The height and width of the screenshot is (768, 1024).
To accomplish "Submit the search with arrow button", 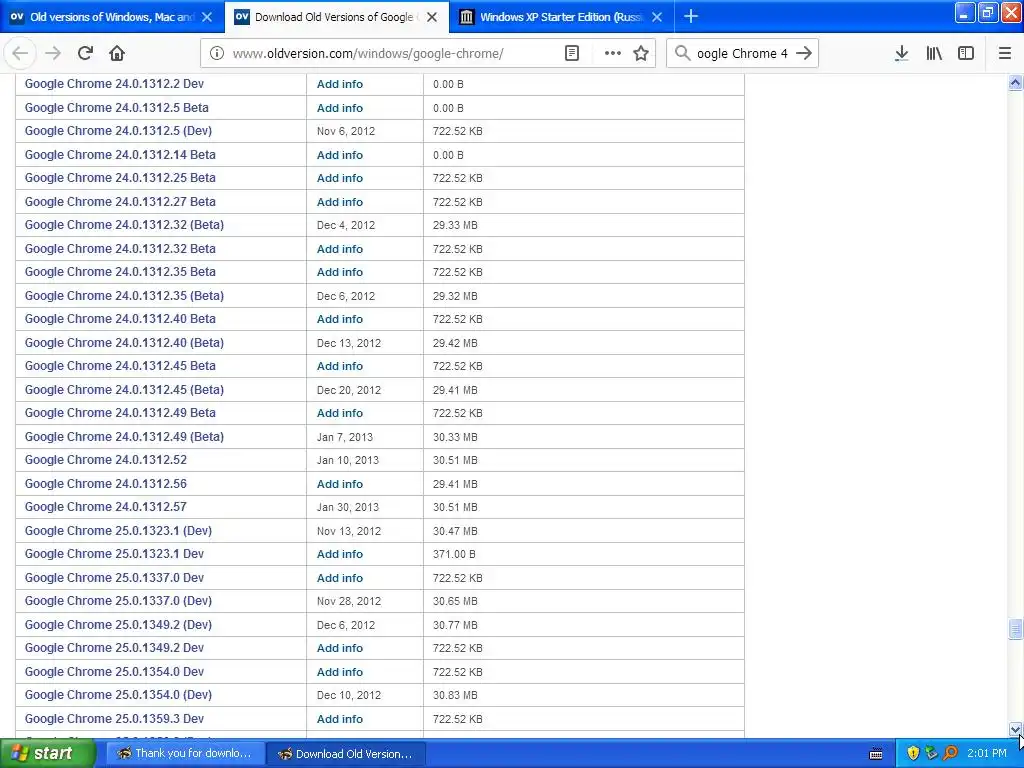I will [804, 54].
